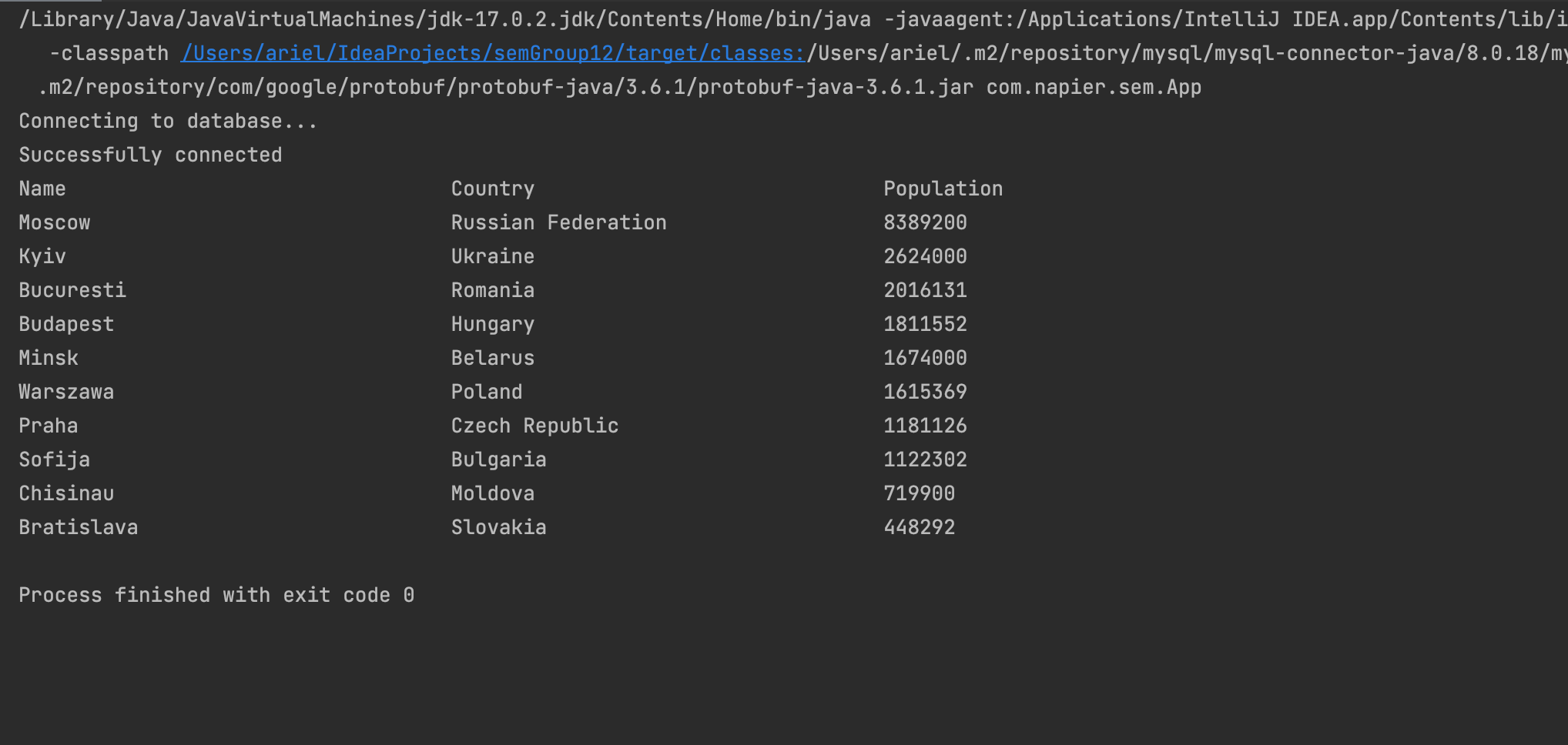Select the population value 719900

(919, 493)
